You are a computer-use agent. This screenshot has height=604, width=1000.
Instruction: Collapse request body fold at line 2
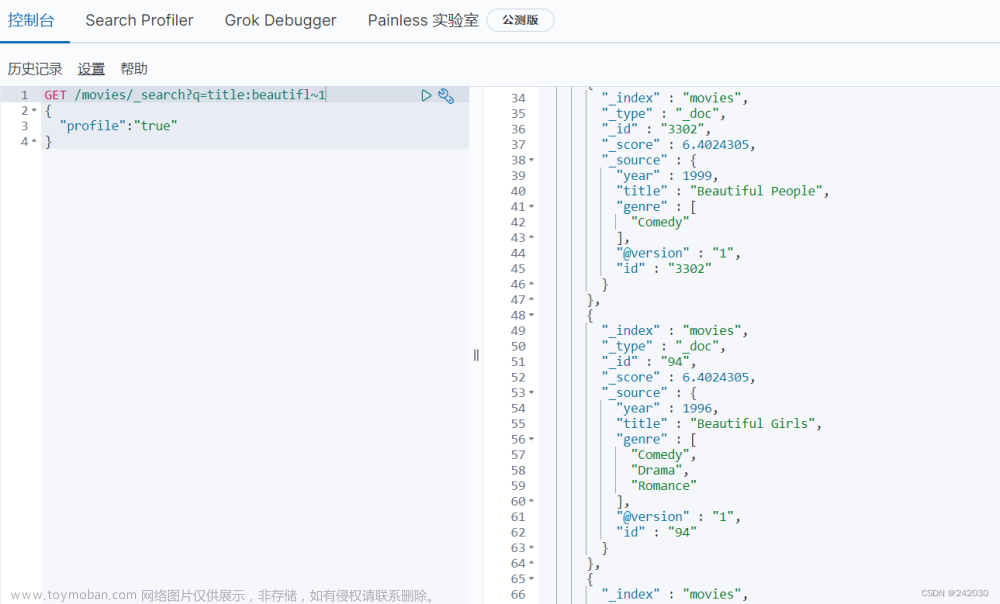pos(34,110)
